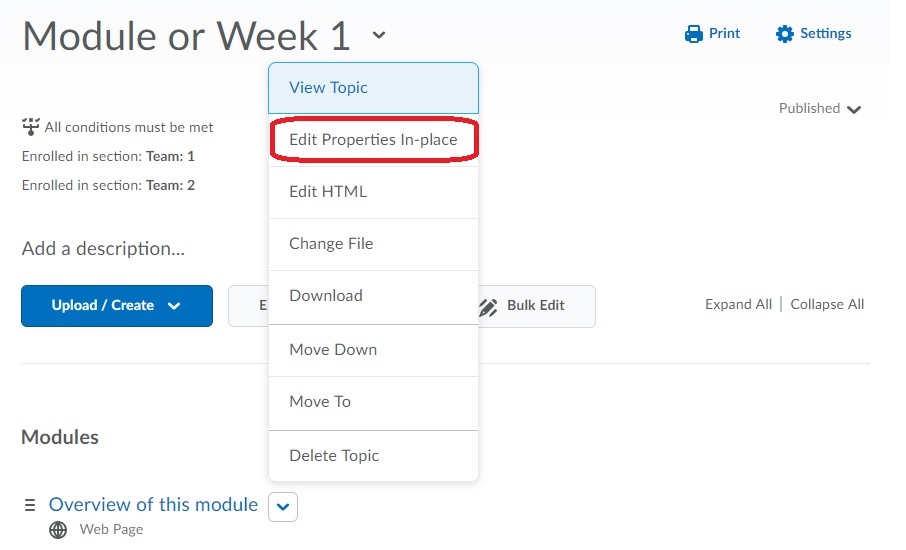Click the drag handle beside Overview topic
Viewport: 906px width, 550px height.
[x=30, y=505]
